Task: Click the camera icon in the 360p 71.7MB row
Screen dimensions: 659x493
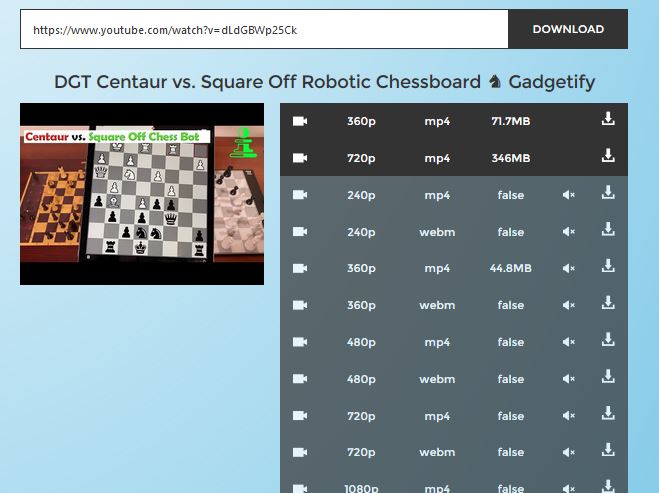Action: click(300, 121)
